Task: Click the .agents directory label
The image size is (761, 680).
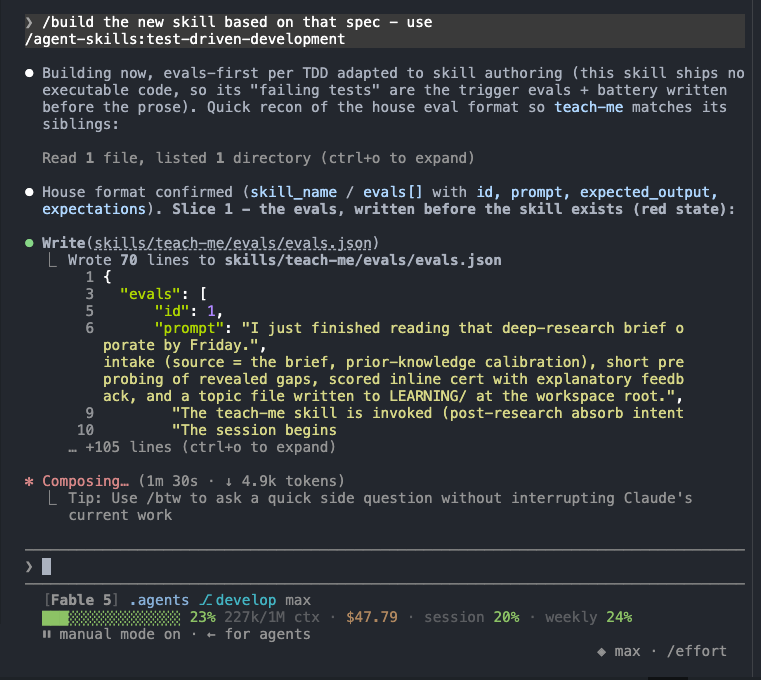Action: [x=159, y=600]
